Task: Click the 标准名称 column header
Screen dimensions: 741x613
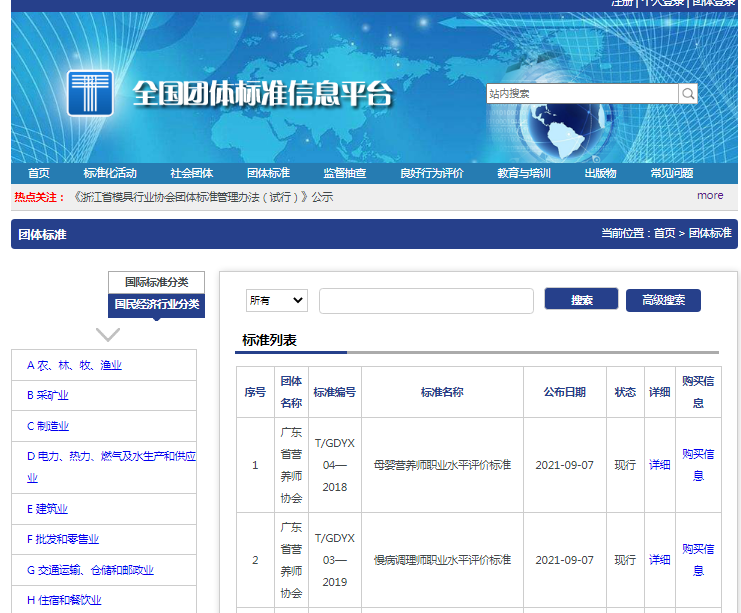Action: click(442, 392)
